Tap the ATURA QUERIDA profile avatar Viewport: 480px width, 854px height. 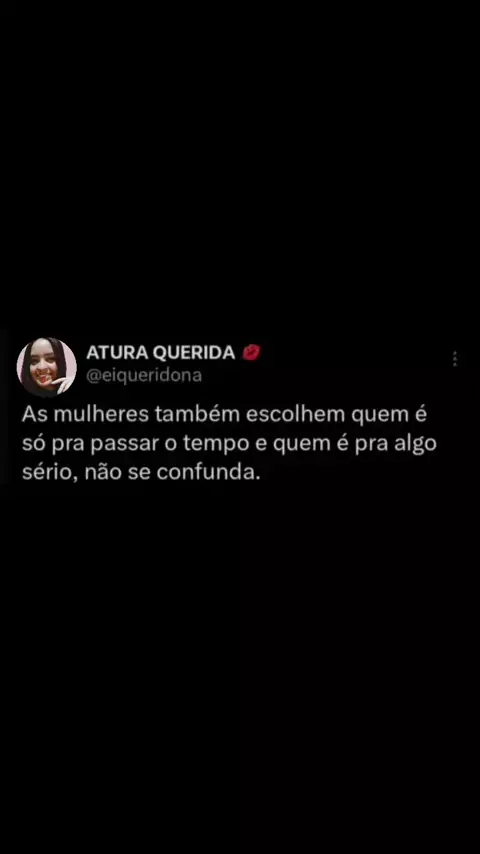(x=46, y=367)
